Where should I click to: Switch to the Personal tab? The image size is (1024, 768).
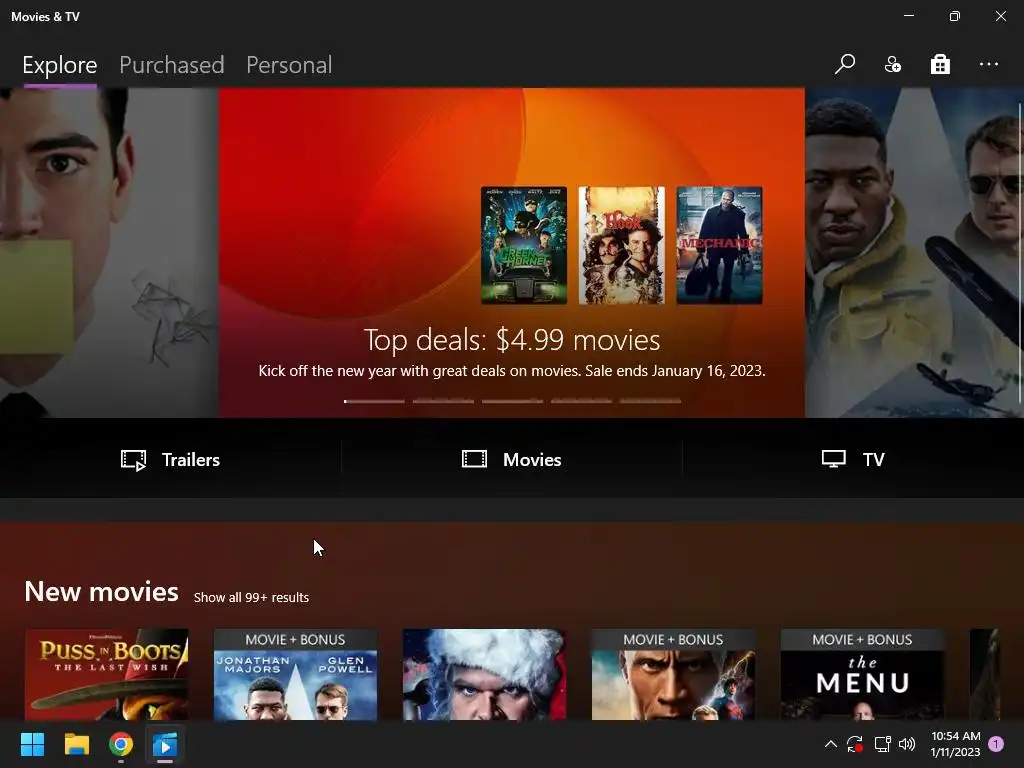[x=289, y=65]
